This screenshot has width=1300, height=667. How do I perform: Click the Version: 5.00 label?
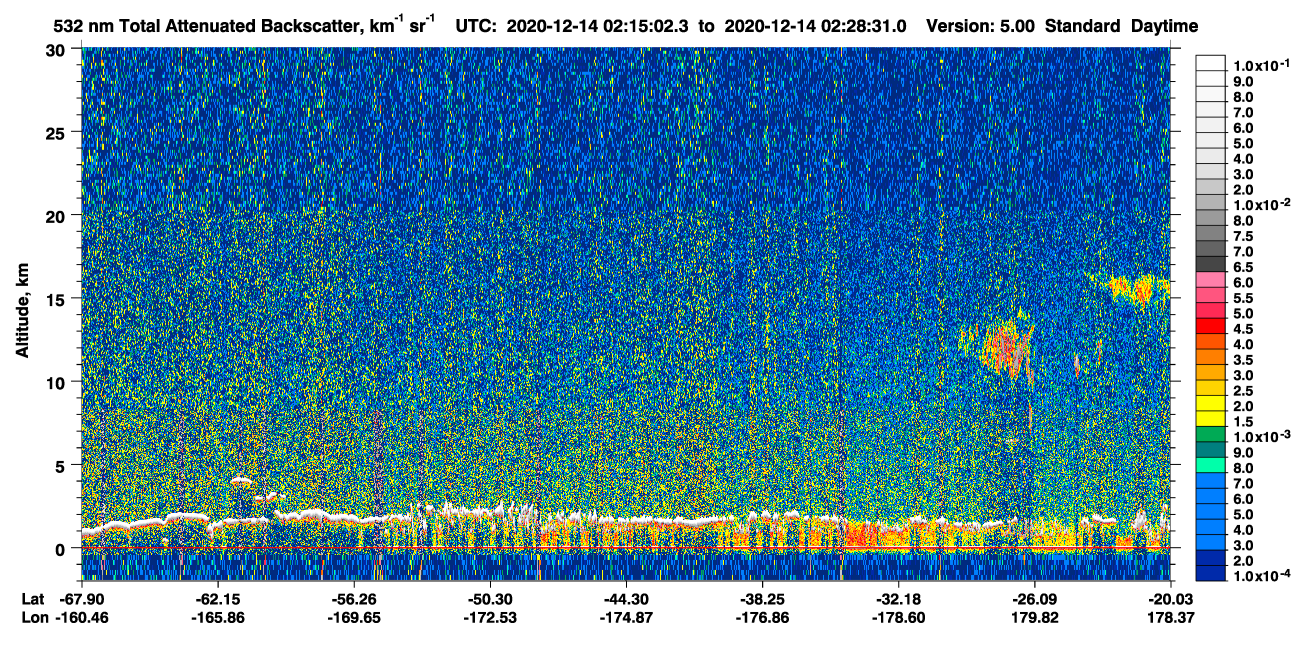pos(981,26)
